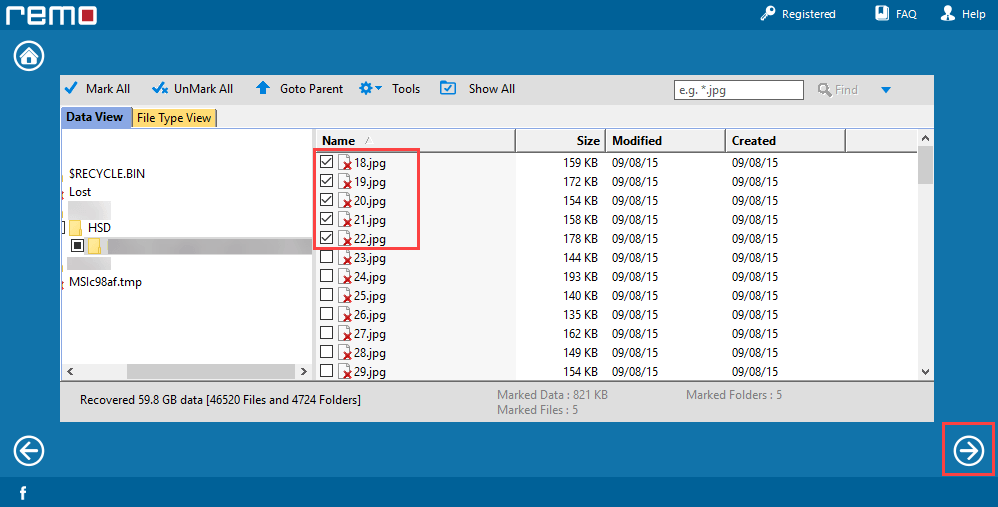Click the Mark All checkmark

(x=71, y=88)
